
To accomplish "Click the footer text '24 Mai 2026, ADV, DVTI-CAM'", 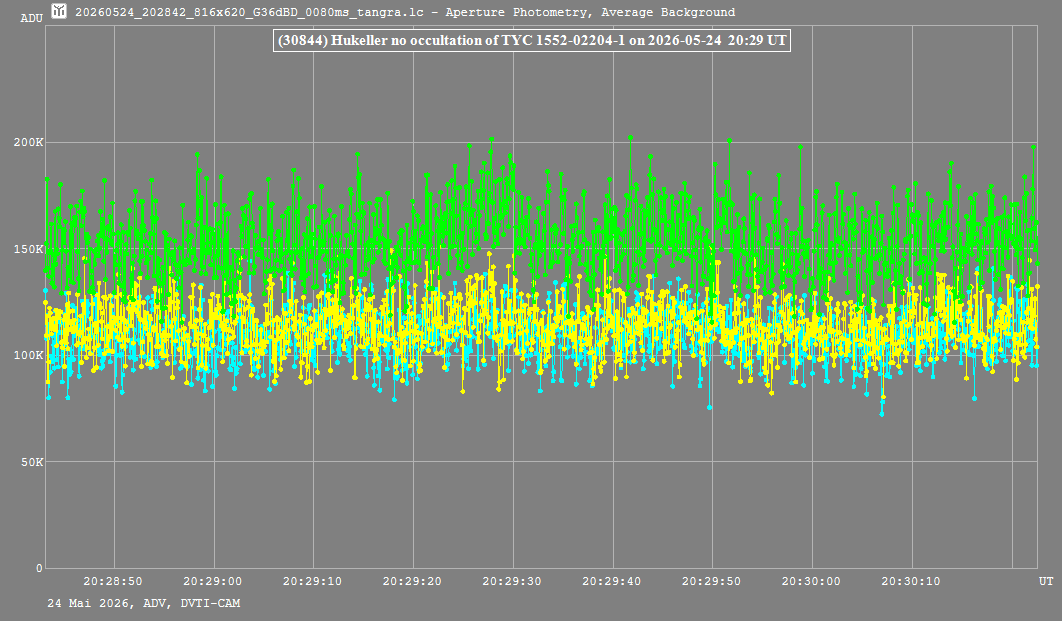I will [144, 603].
